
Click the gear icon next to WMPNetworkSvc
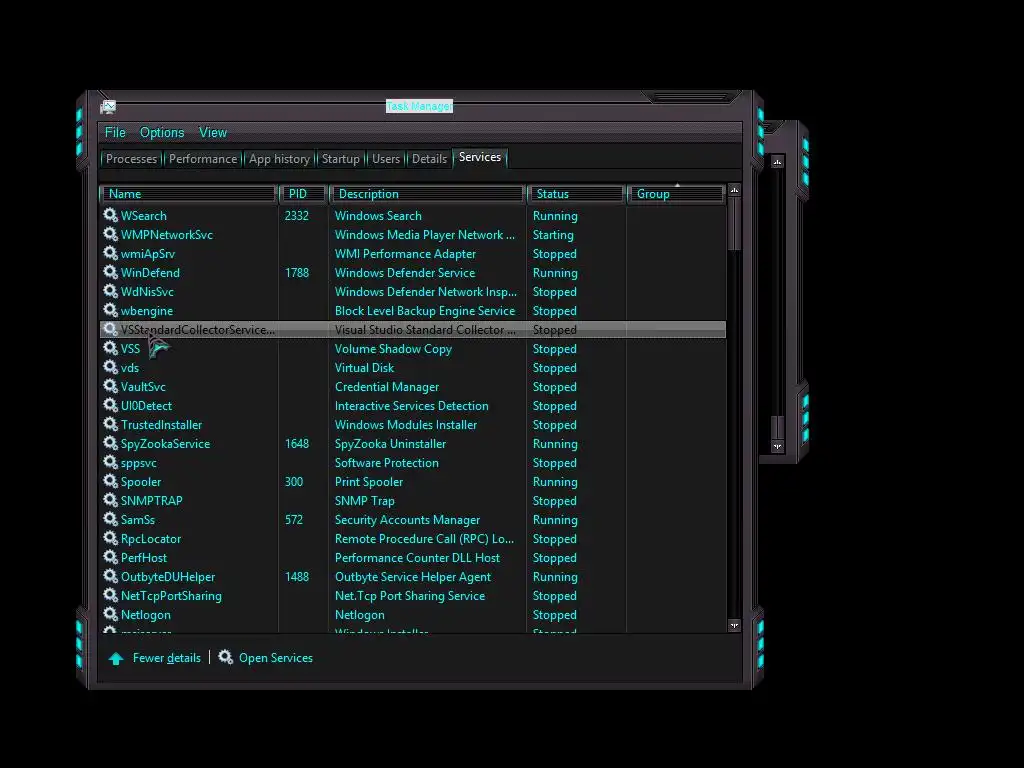[x=110, y=234]
